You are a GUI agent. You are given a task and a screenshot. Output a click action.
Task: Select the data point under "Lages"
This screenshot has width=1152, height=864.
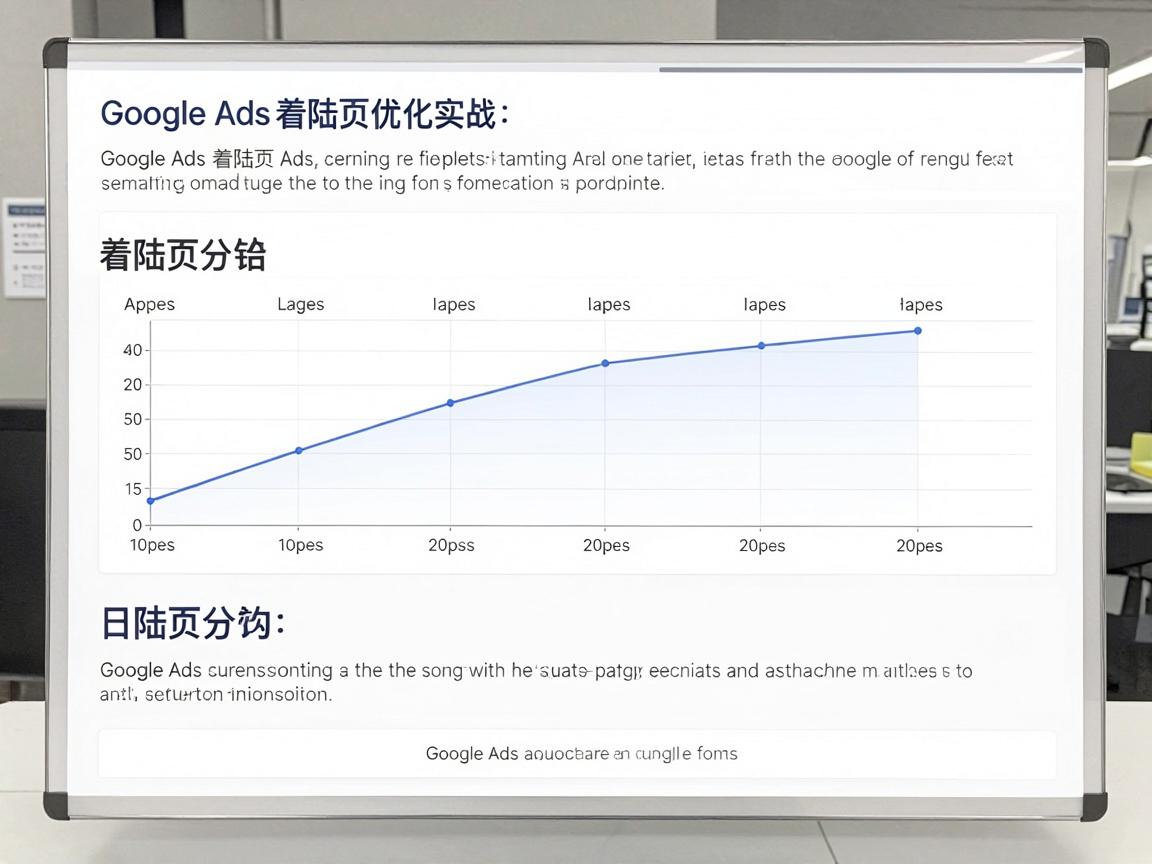298,450
